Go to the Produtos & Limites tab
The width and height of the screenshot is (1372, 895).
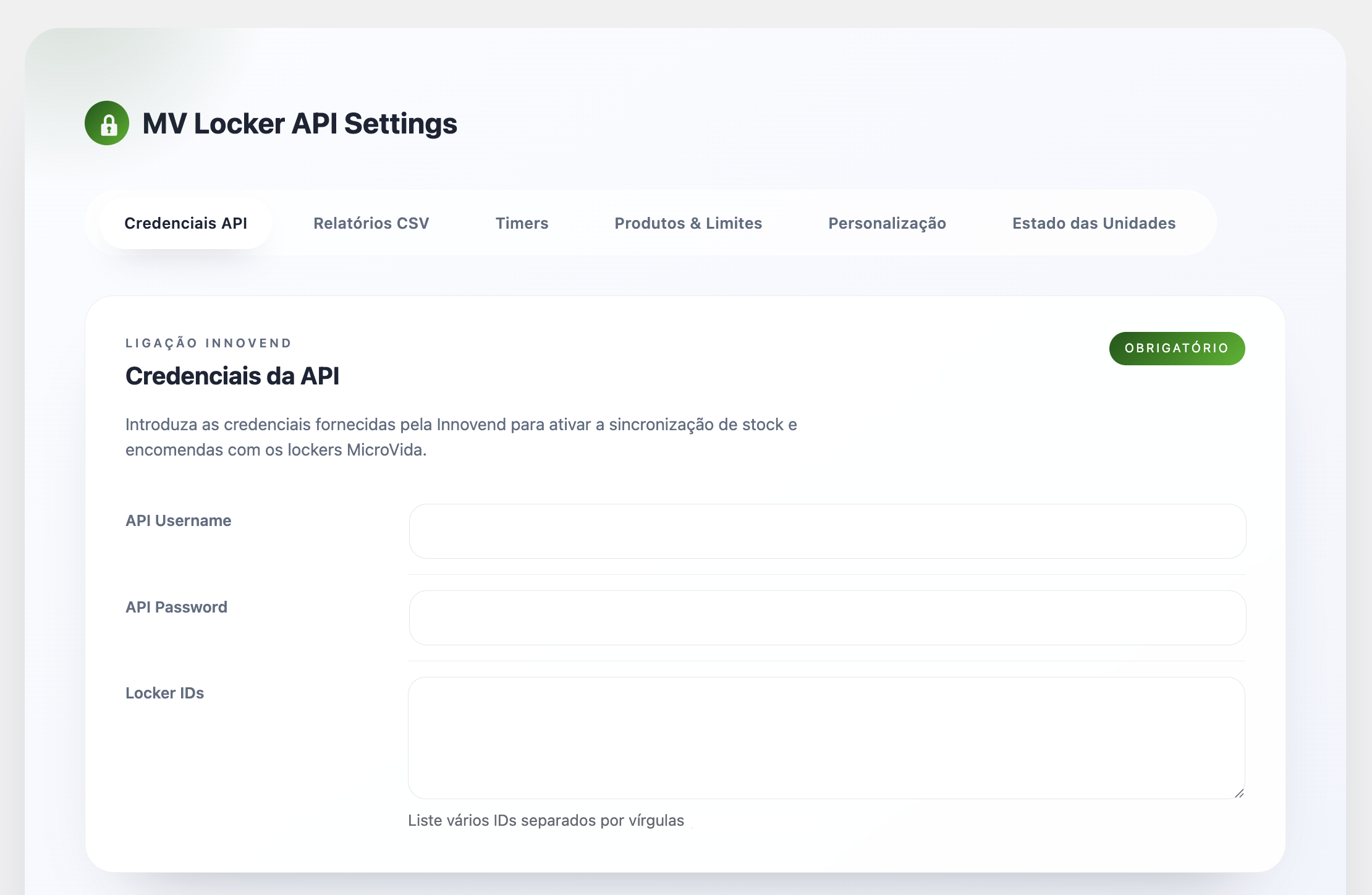pos(688,223)
